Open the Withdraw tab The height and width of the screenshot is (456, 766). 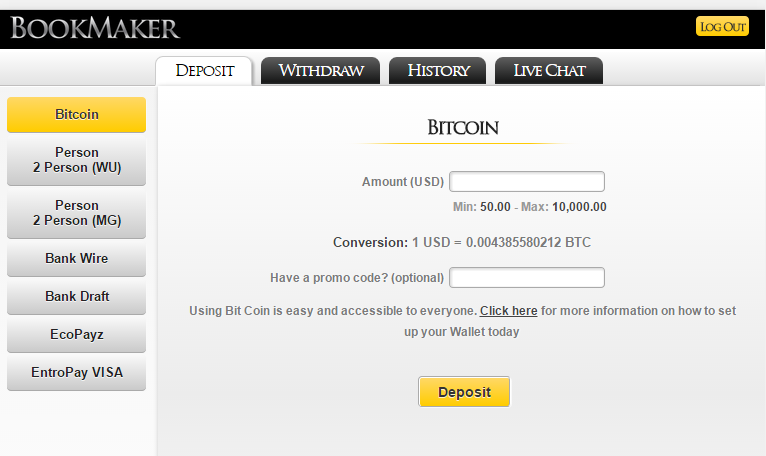point(320,71)
